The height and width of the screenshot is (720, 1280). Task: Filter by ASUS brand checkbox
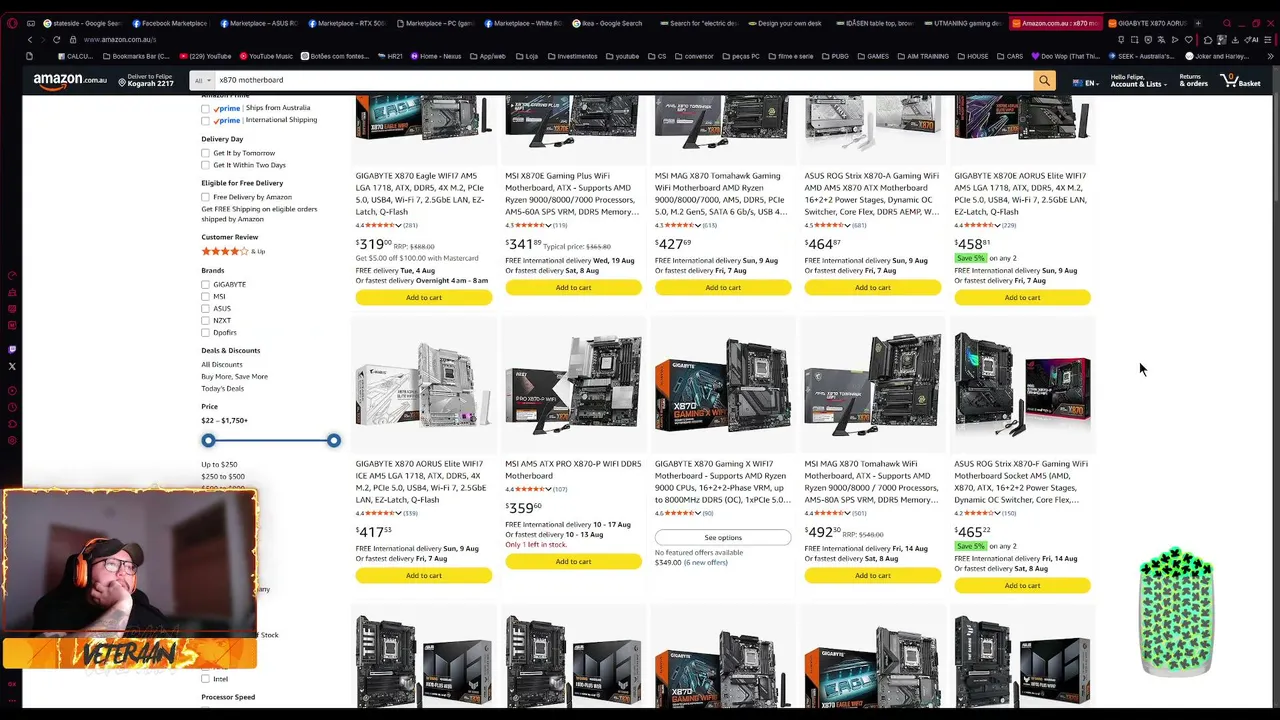click(x=205, y=308)
